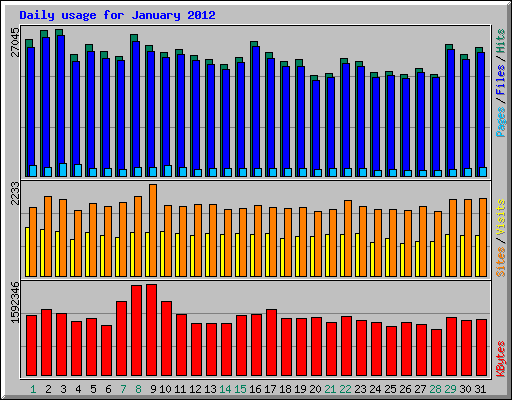Click day 28 on the x-axis
This screenshot has width=512, height=400.
click(x=435, y=389)
